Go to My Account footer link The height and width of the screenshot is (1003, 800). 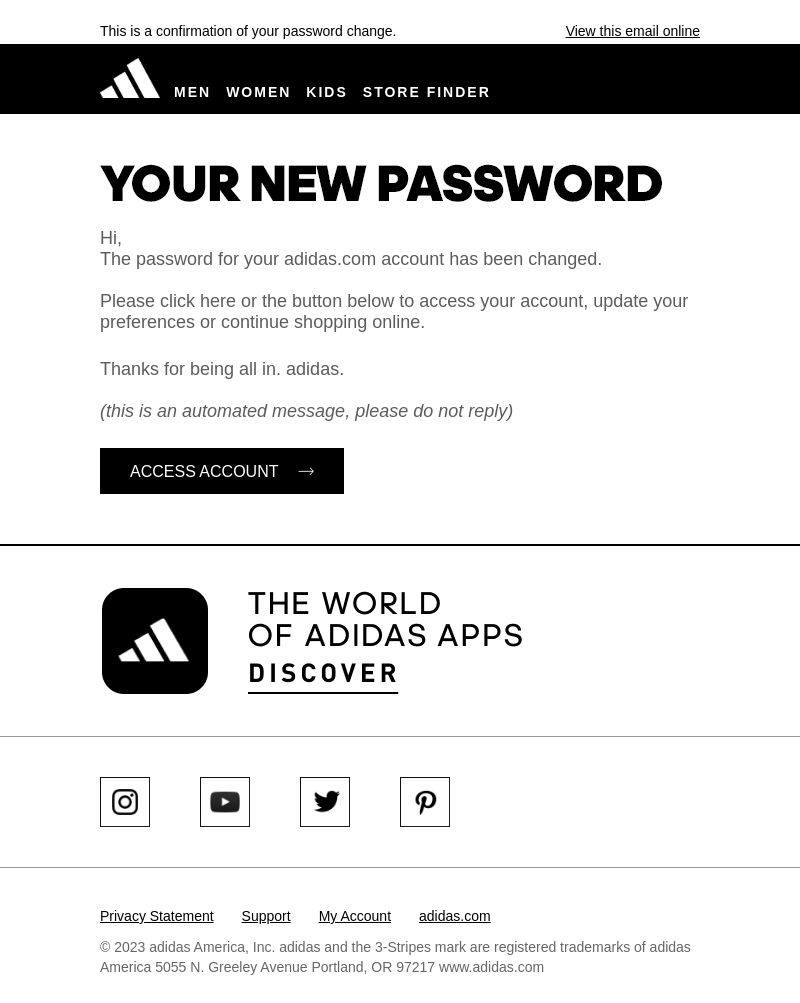pyautogui.click(x=355, y=916)
